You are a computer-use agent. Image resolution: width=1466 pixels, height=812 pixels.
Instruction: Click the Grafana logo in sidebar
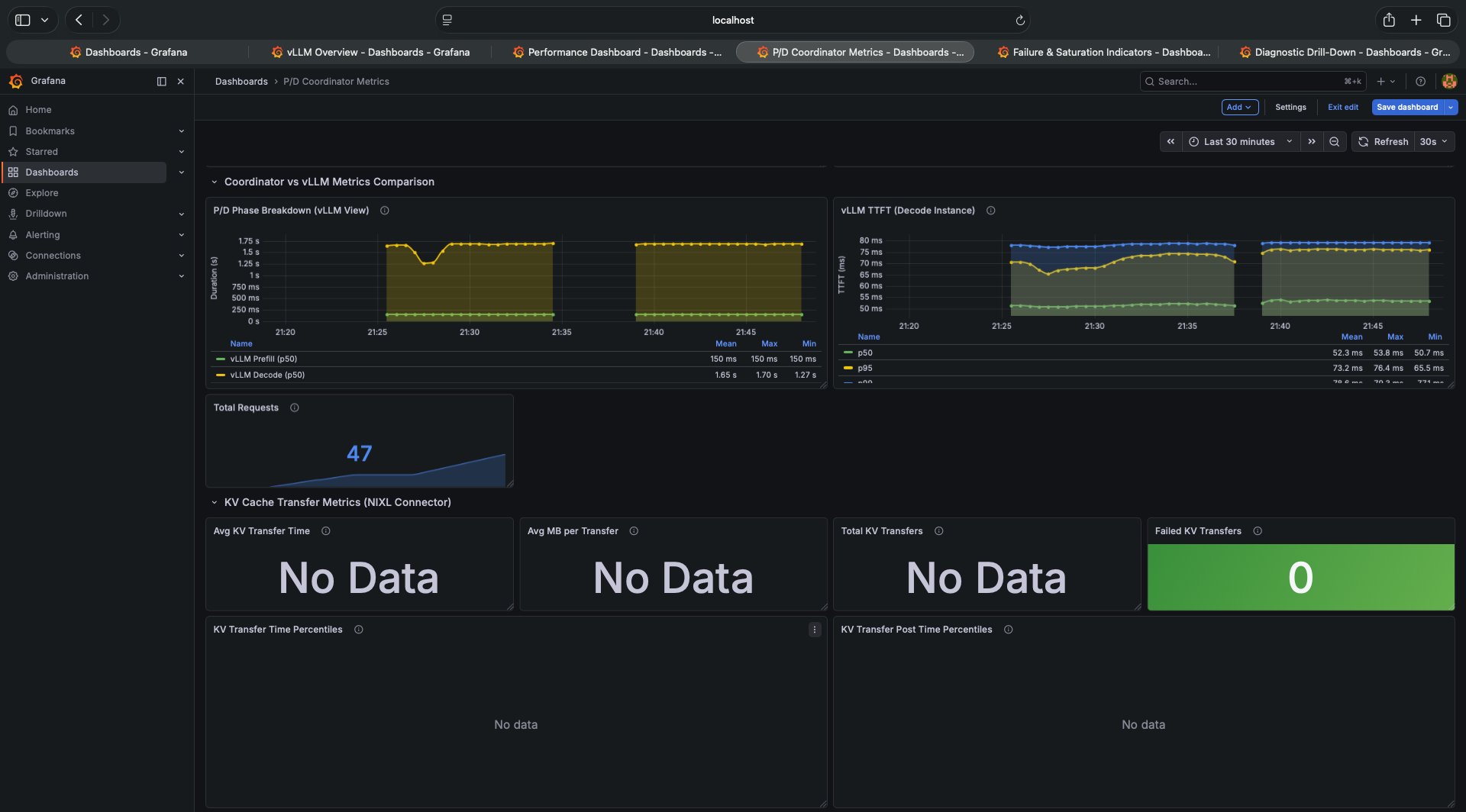pos(16,81)
